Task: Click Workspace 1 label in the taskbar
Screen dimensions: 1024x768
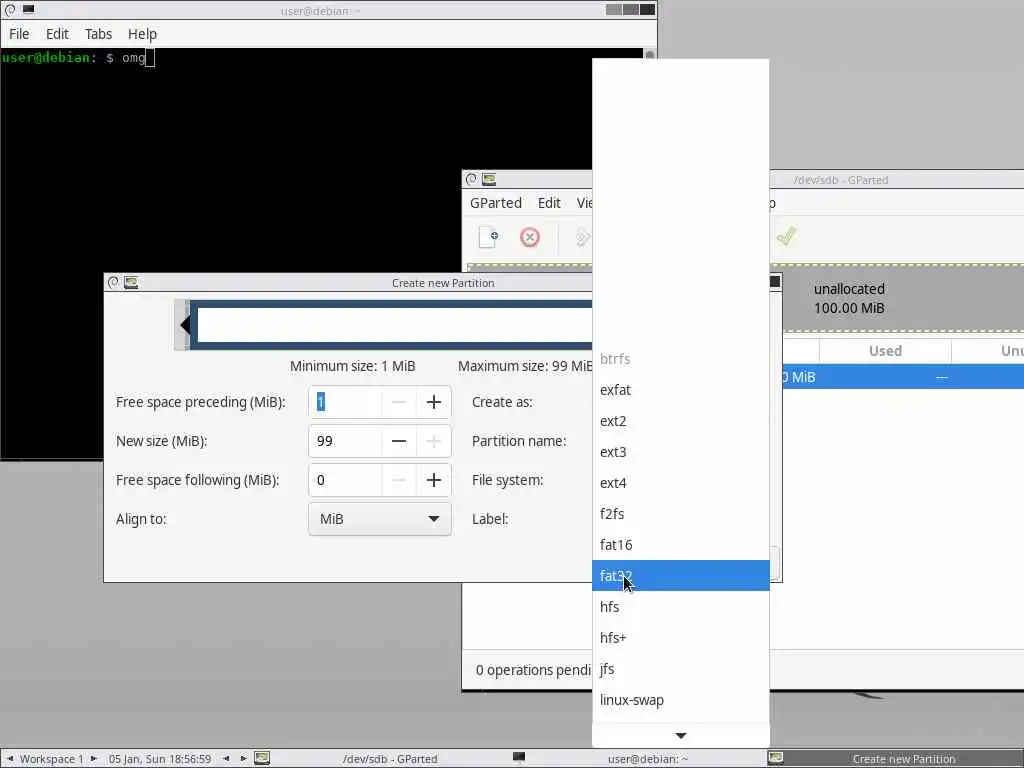Action: click(x=52, y=759)
